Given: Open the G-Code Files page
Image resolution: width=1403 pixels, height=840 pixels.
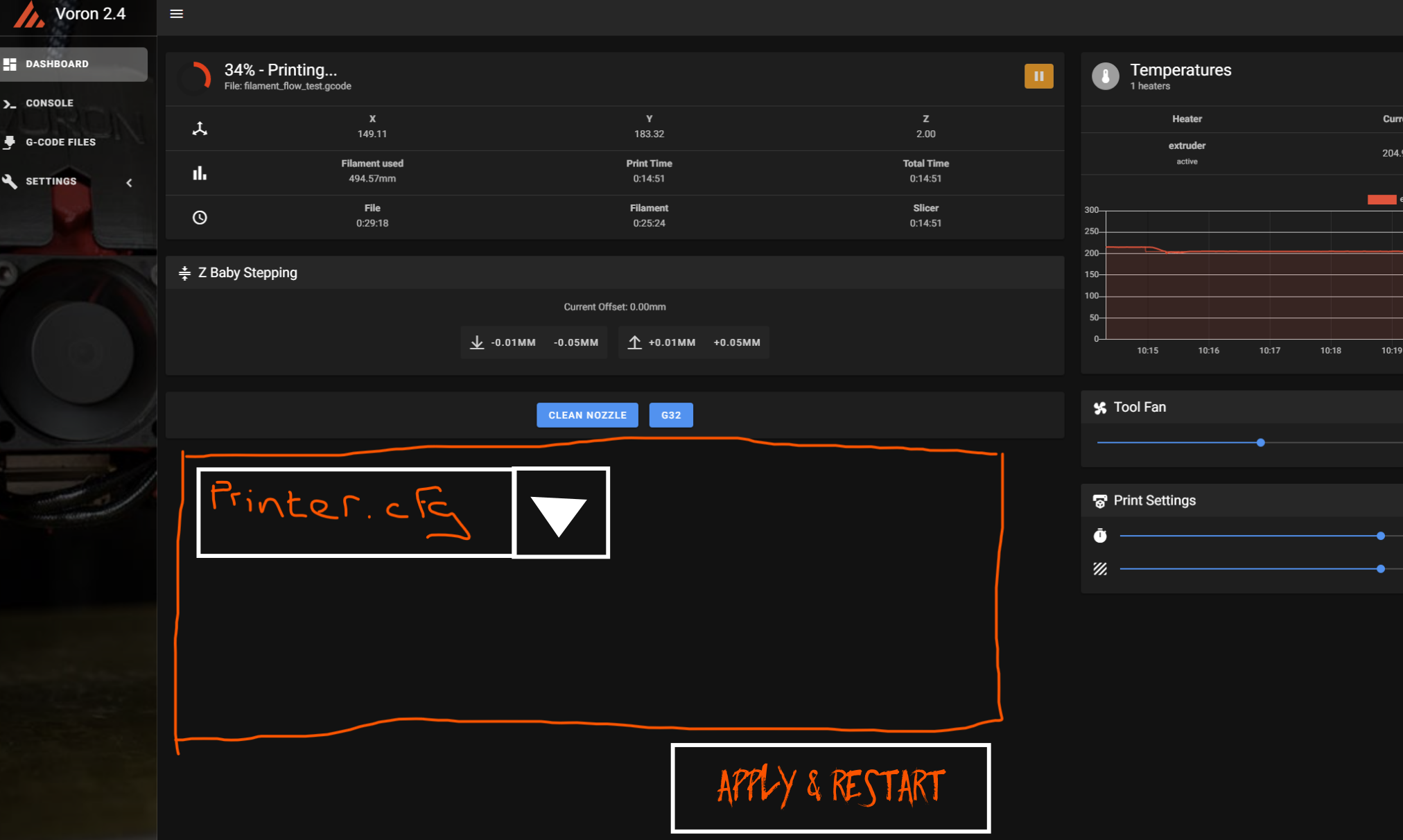Looking at the screenshot, I should [61, 142].
